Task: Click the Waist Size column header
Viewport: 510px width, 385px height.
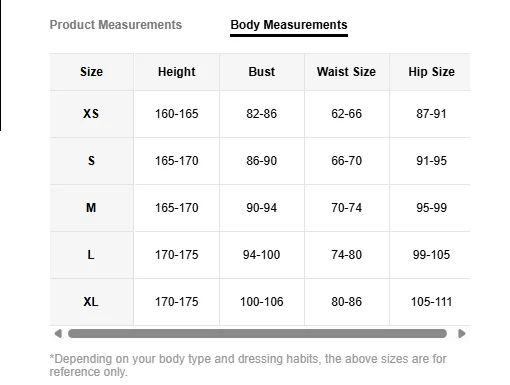Action: coord(347,72)
